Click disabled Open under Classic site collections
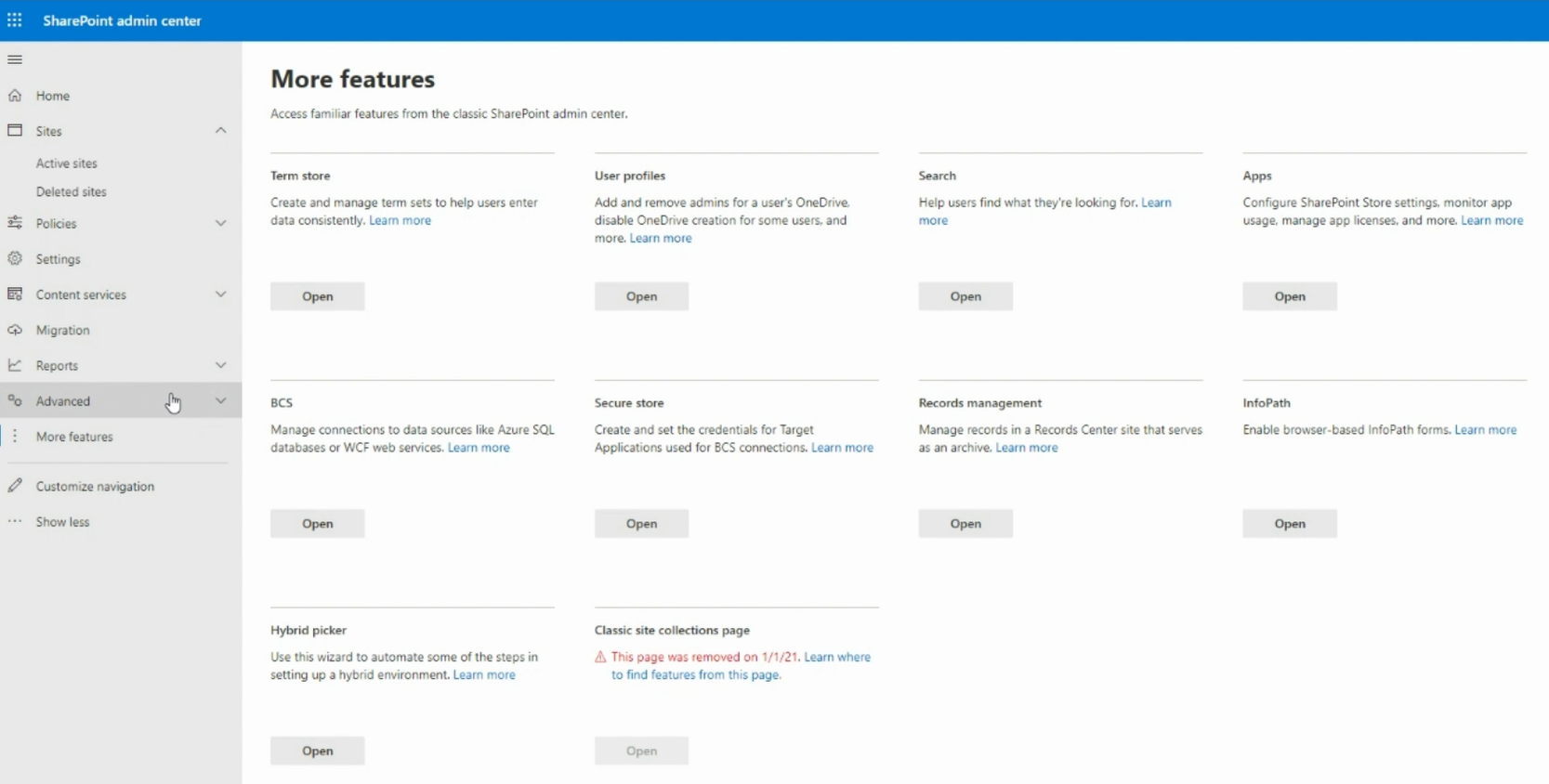Image resolution: width=1549 pixels, height=784 pixels. click(x=641, y=751)
